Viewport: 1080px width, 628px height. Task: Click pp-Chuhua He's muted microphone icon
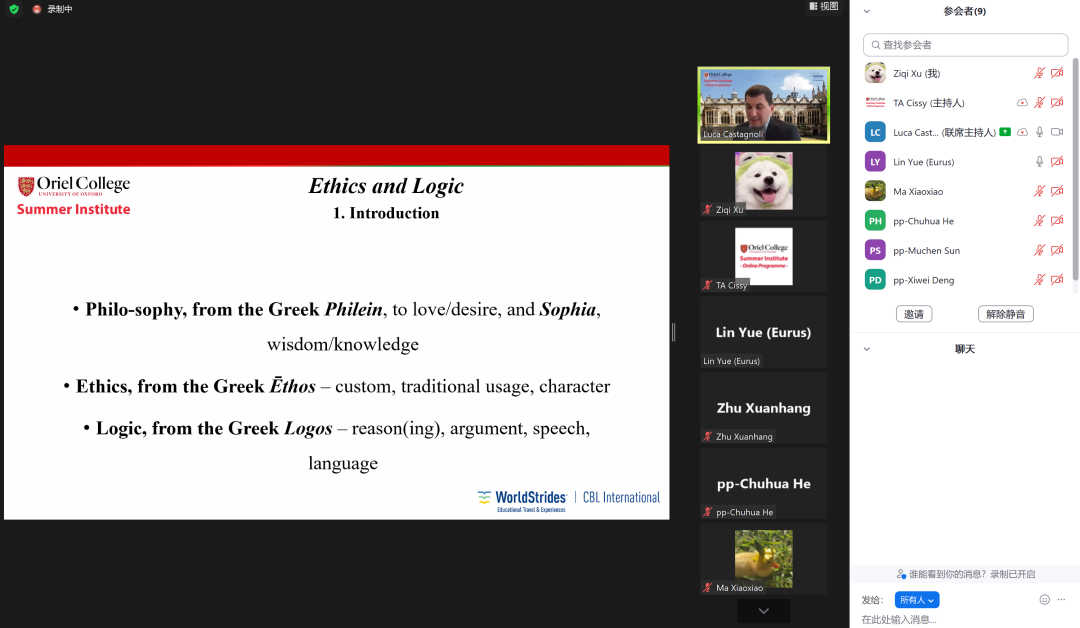click(1039, 221)
